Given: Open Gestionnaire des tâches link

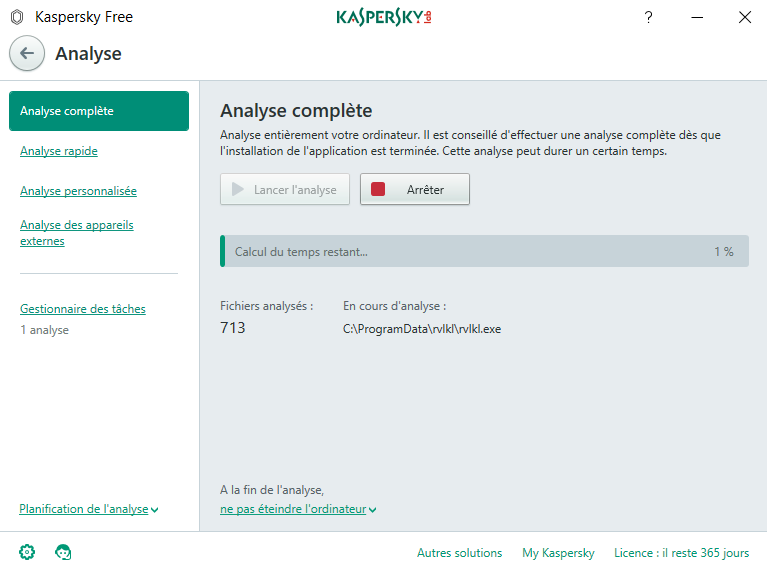Looking at the screenshot, I should click(82, 309).
